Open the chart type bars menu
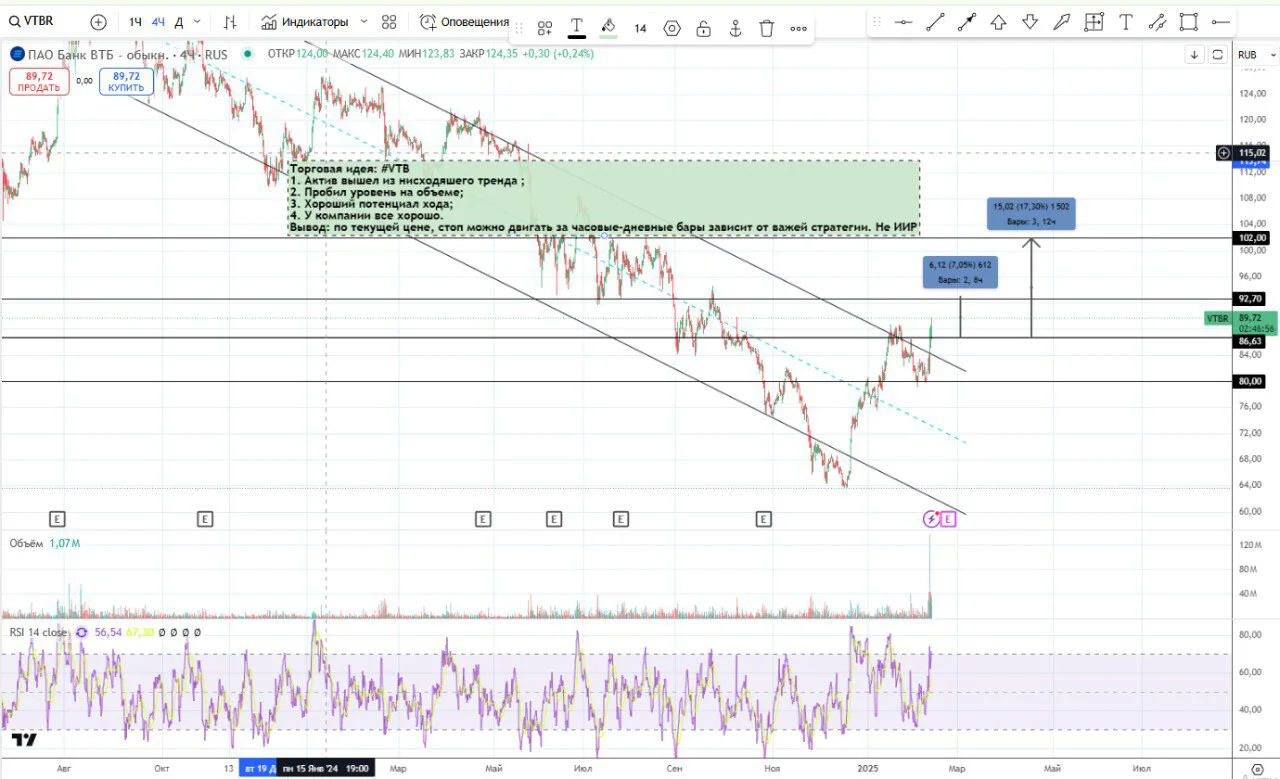The width and height of the screenshot is (1280, 779). click(x=230, y=22)
